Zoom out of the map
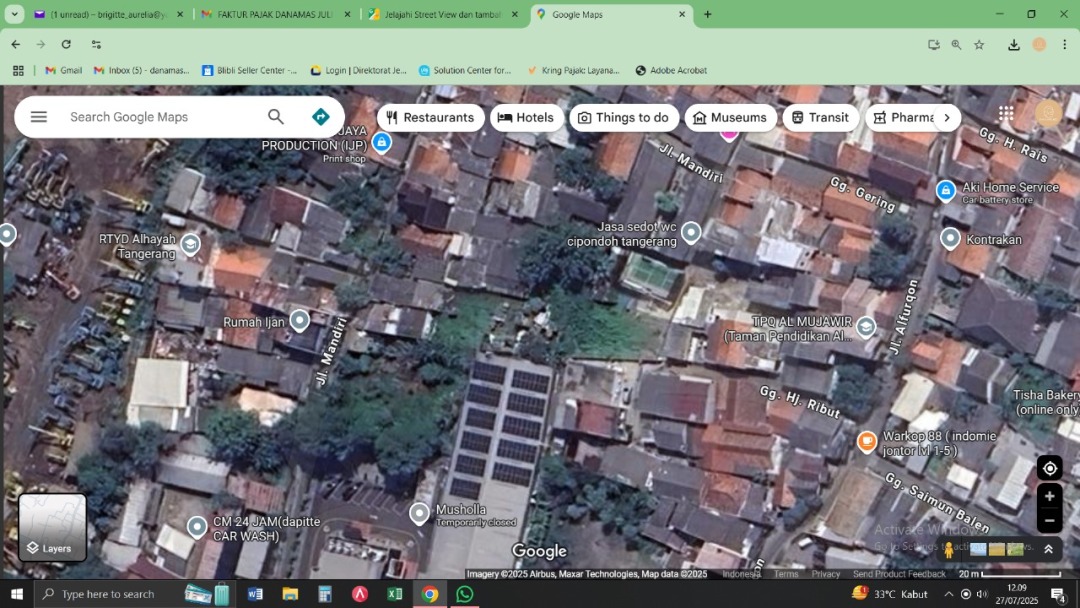1080x608 pixels. pos(1049,521)
